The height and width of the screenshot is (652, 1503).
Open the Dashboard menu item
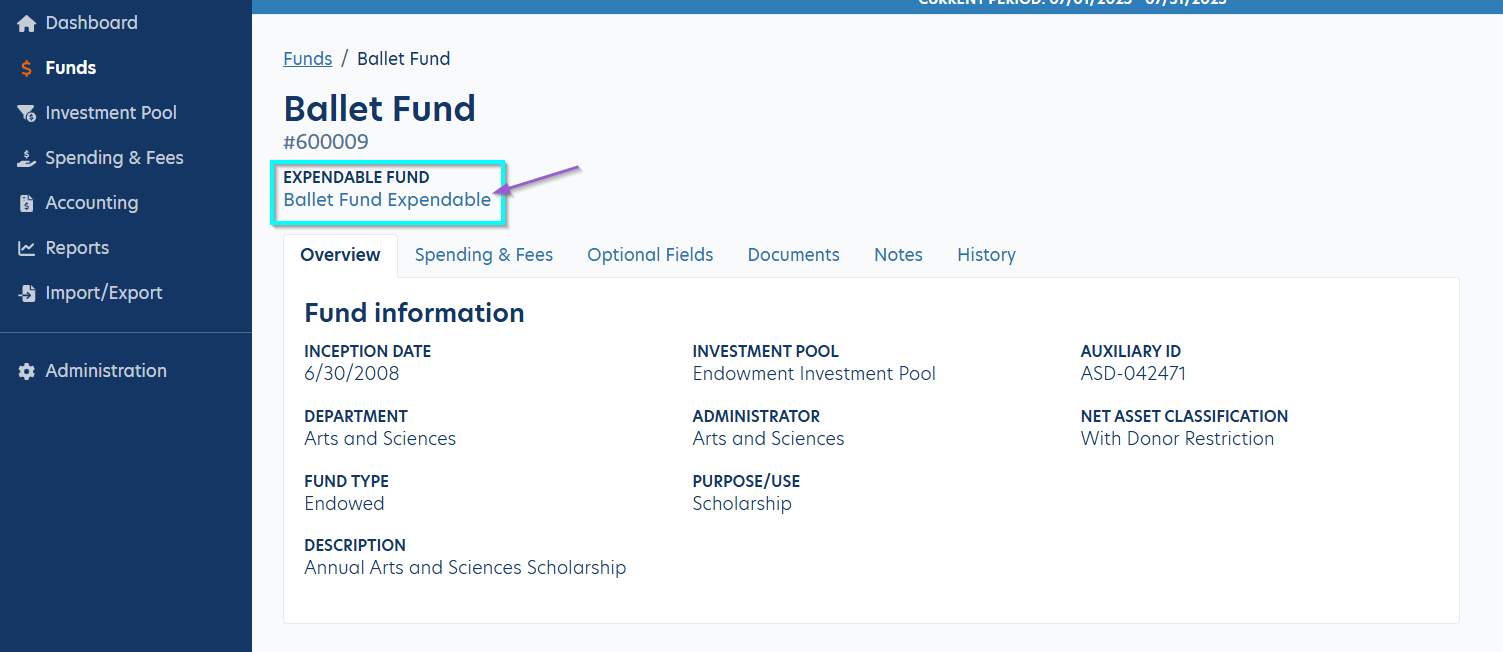[x=91, y=23]
